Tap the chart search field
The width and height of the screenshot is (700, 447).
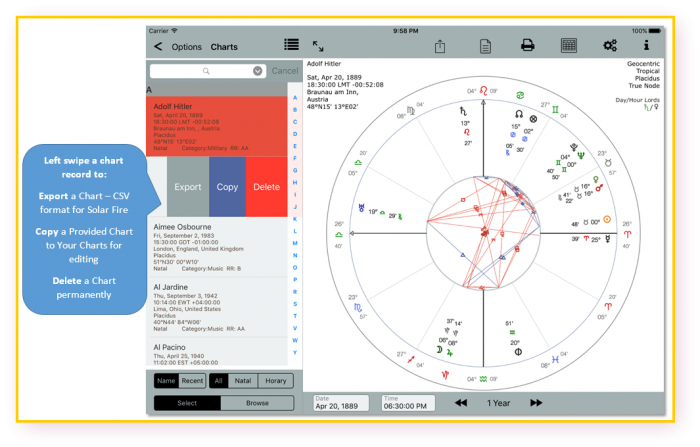point(208,71)
